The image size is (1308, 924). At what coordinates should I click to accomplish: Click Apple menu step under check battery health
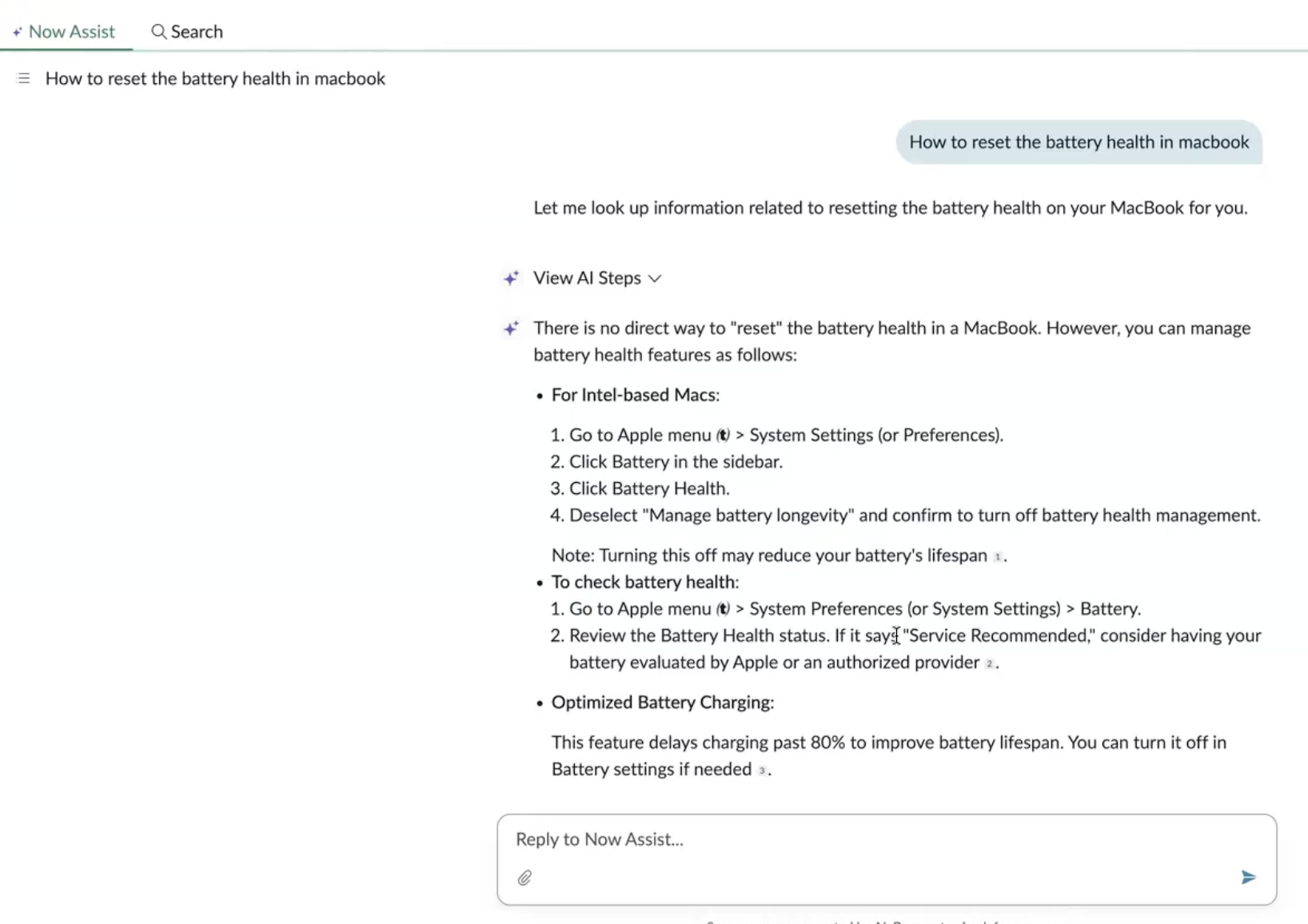coord(855,609)
